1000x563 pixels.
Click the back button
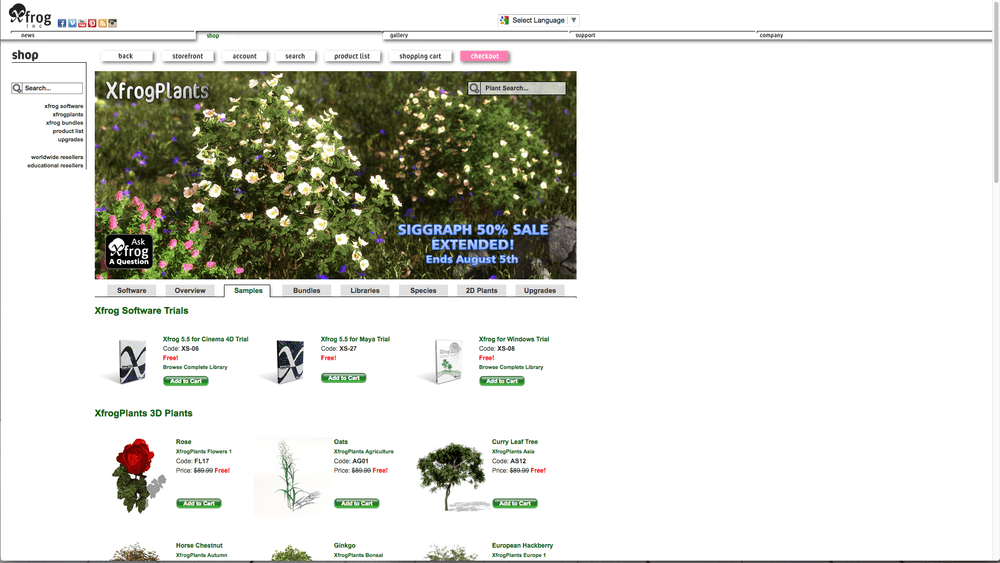click(x=126, y=56)
